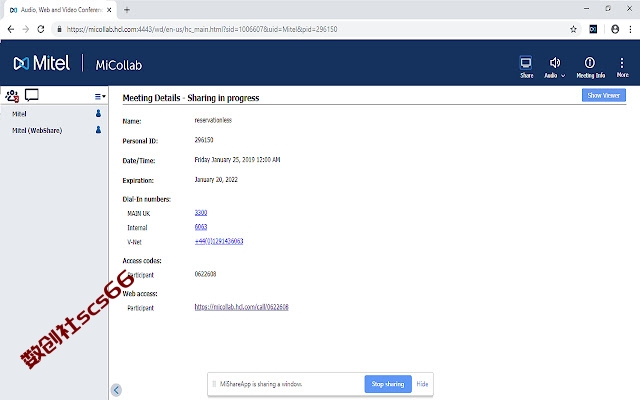This screenshot has width=640, height=400.
Task: Open Chrome's three-dot menu
Action: (630, 29)
